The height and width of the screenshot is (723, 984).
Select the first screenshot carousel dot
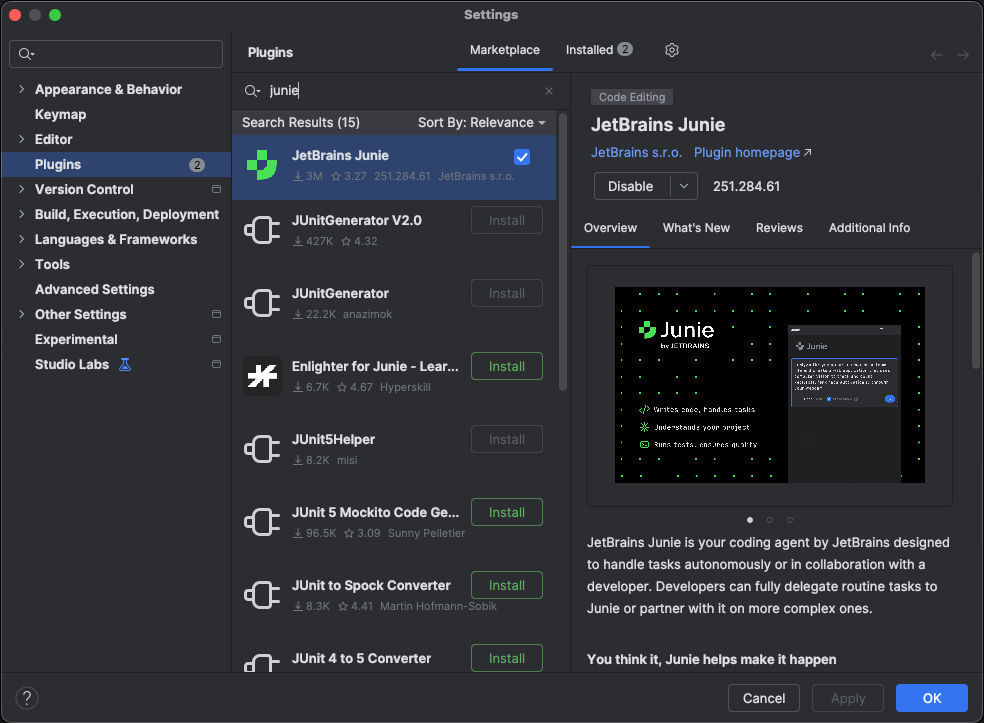coord(750,520)
